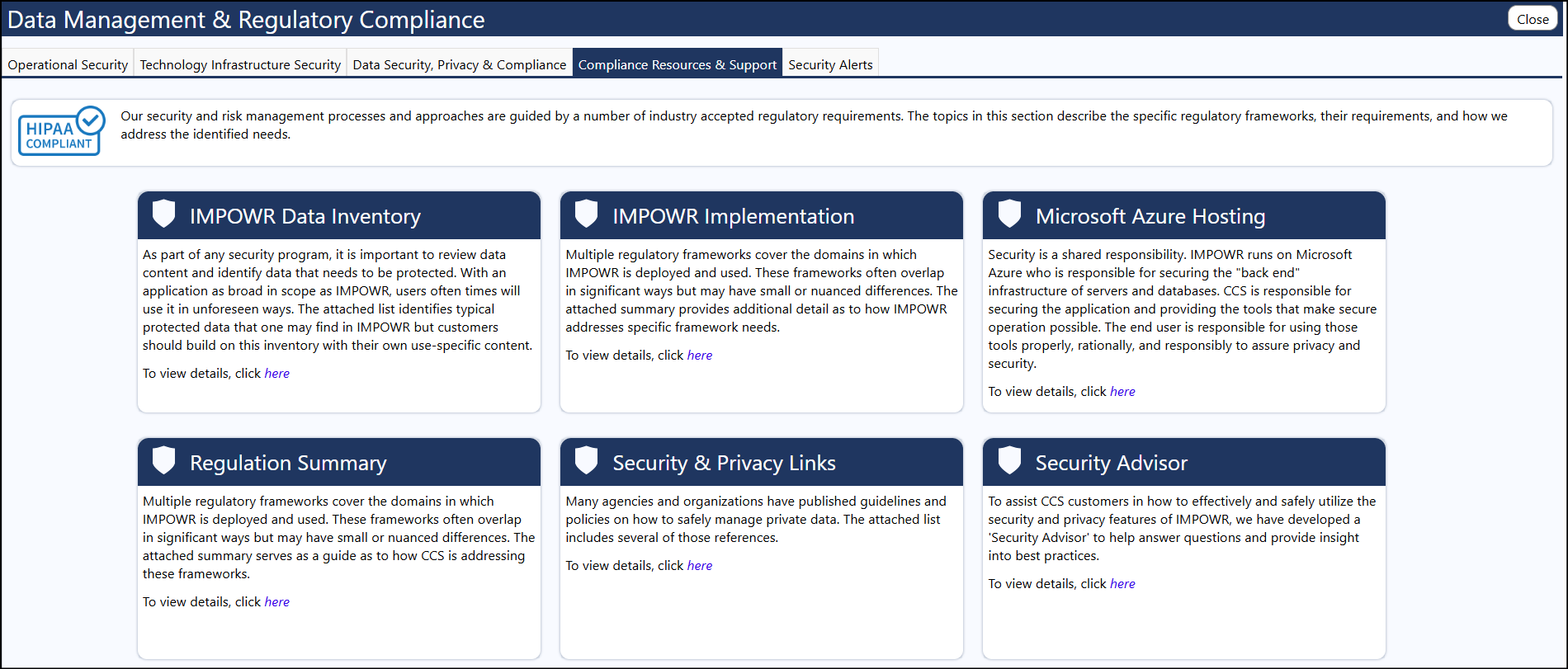Open the Technology Infrastructure Security tab
The height and width of the screenshot is (669, 1568).
[x=240, y=64]
